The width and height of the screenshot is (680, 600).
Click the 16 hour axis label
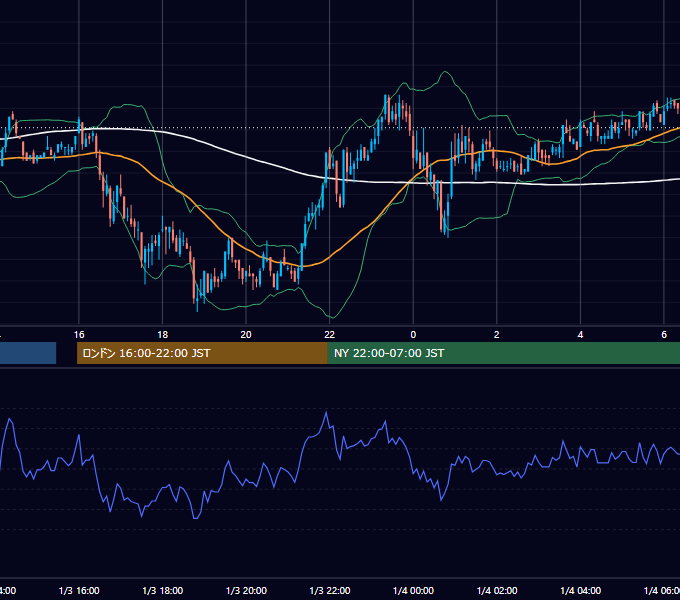(x=79, y=334)
